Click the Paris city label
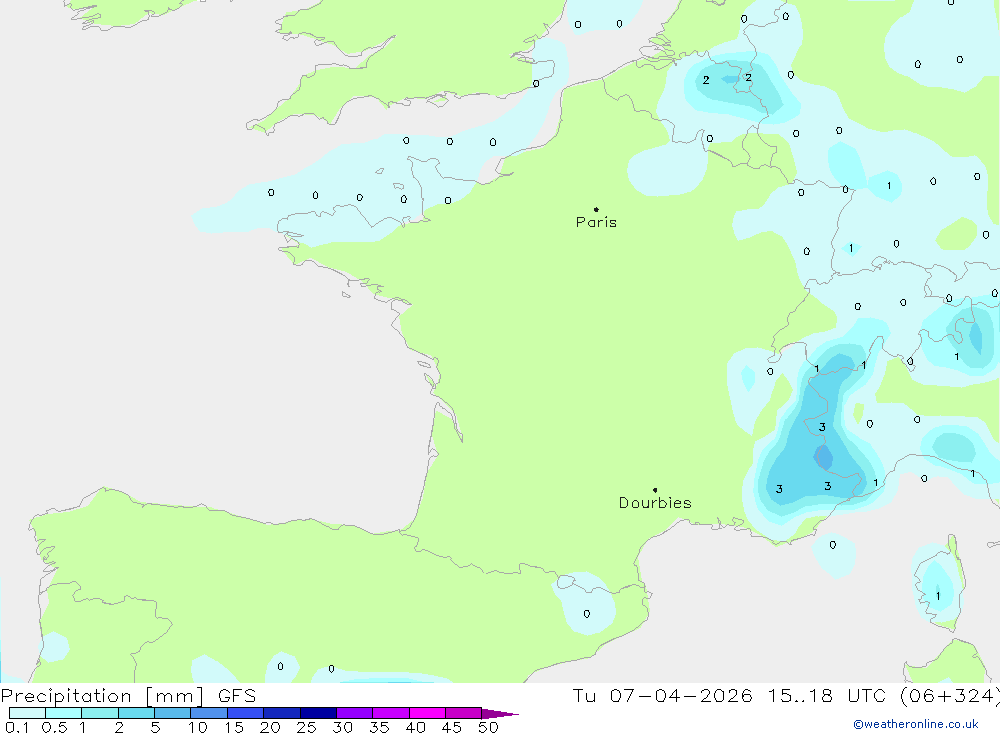 pyautogui.click(x=596, y=222)
